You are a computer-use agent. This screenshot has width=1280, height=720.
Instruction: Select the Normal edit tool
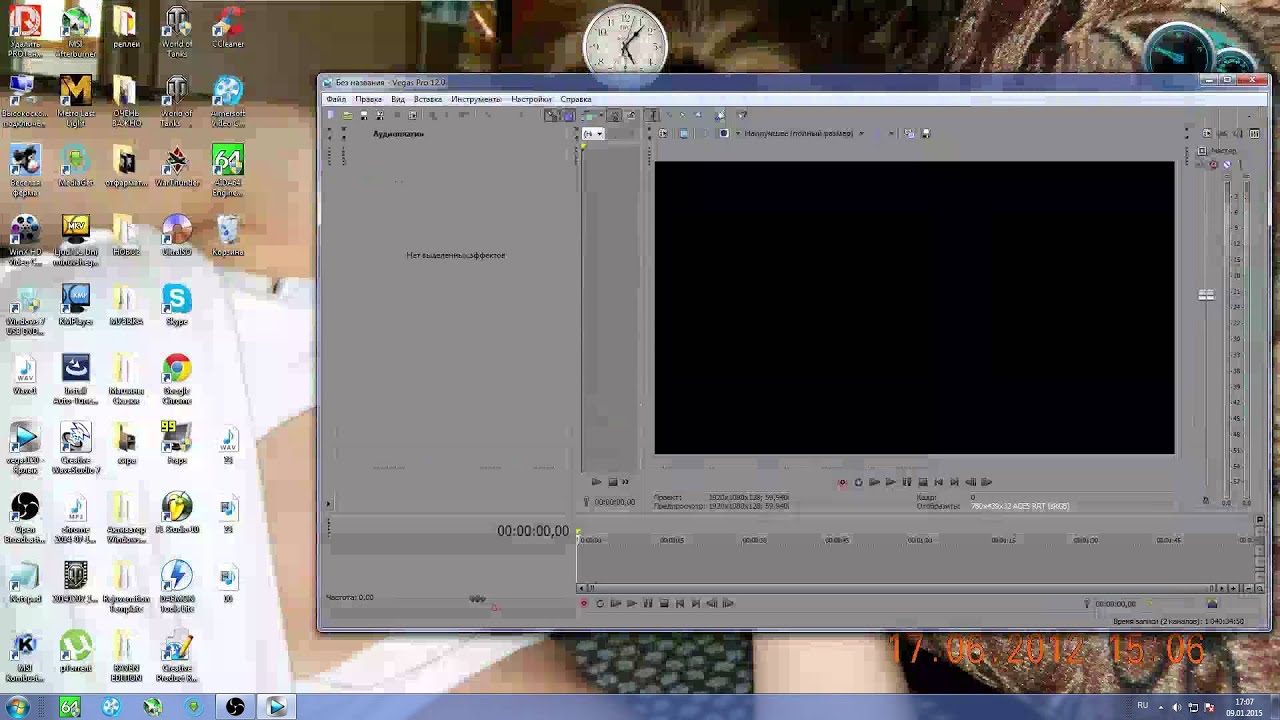[x=652, y=115]
